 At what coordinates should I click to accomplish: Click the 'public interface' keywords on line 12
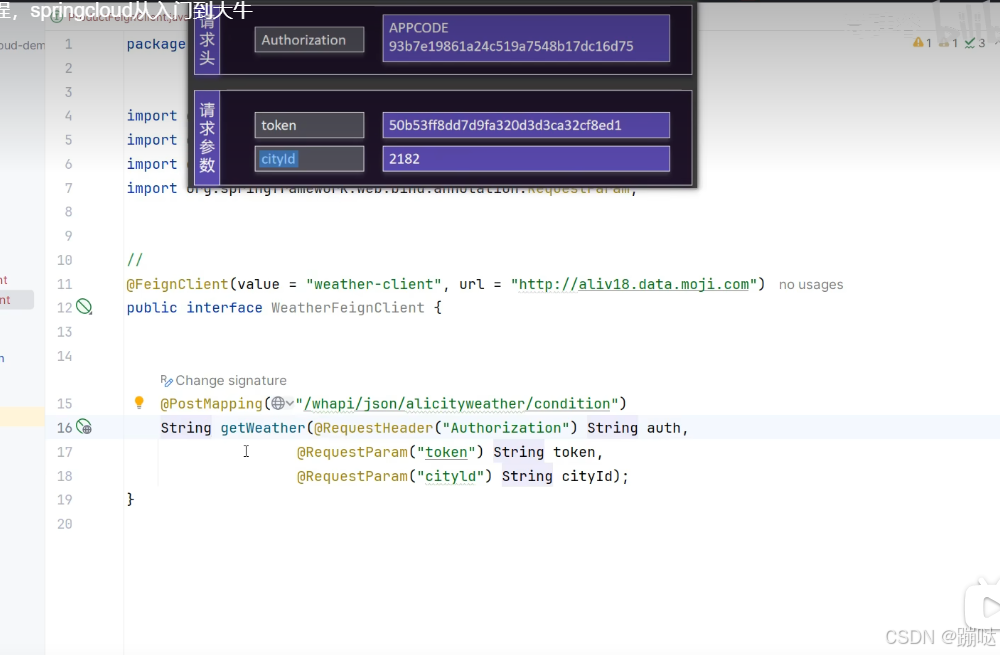click(195, 307)
